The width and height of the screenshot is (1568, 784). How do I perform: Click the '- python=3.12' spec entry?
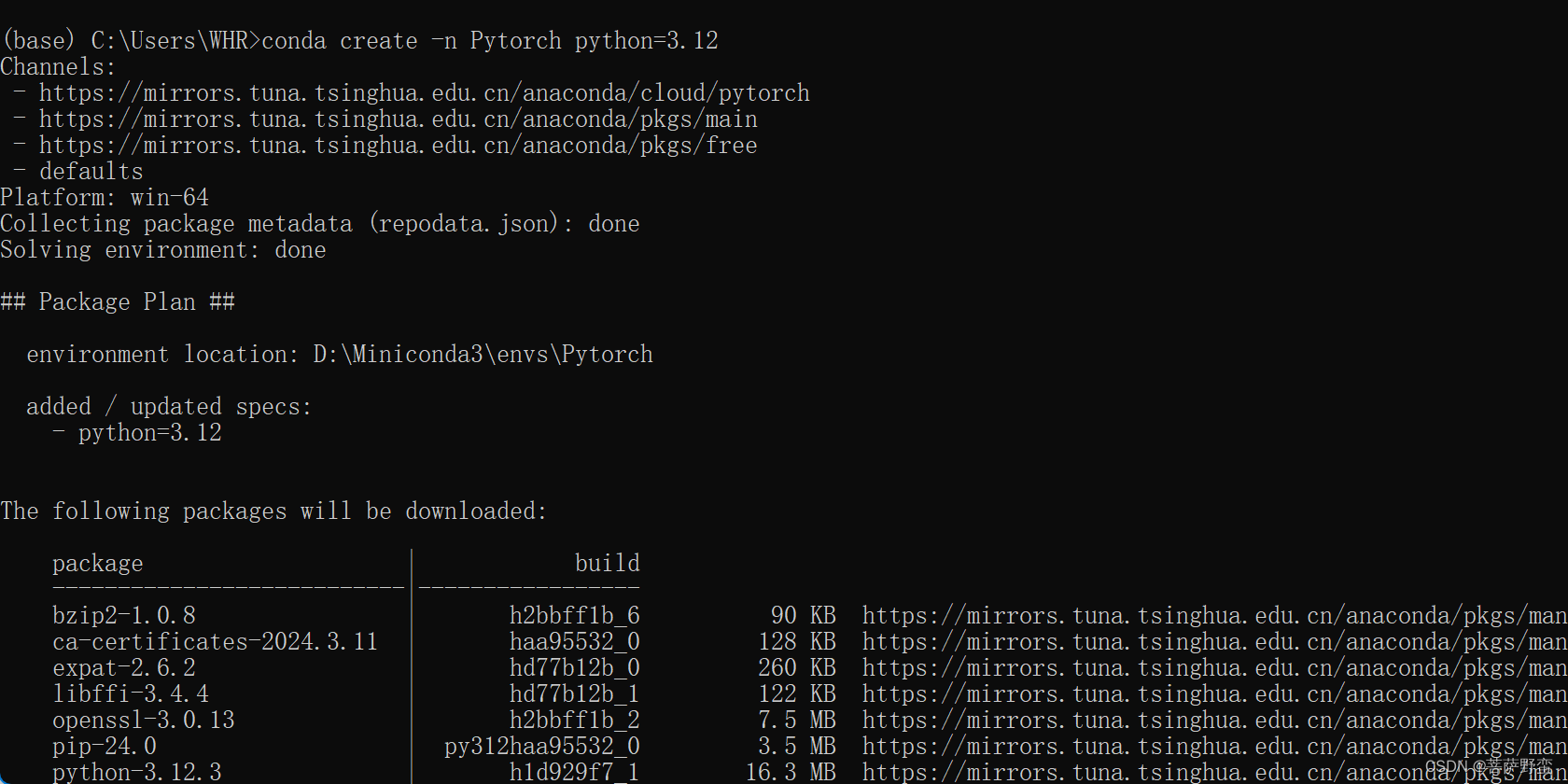click(x=137, y=433)
